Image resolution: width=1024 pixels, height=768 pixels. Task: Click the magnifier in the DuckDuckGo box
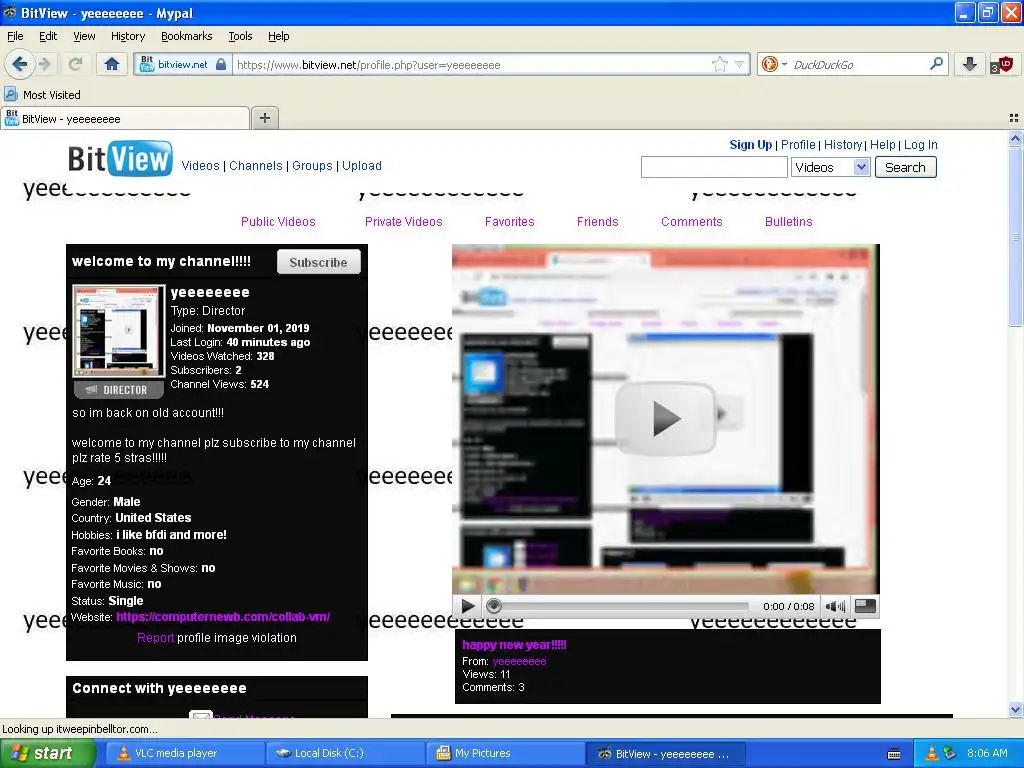(x=936, y=64)
